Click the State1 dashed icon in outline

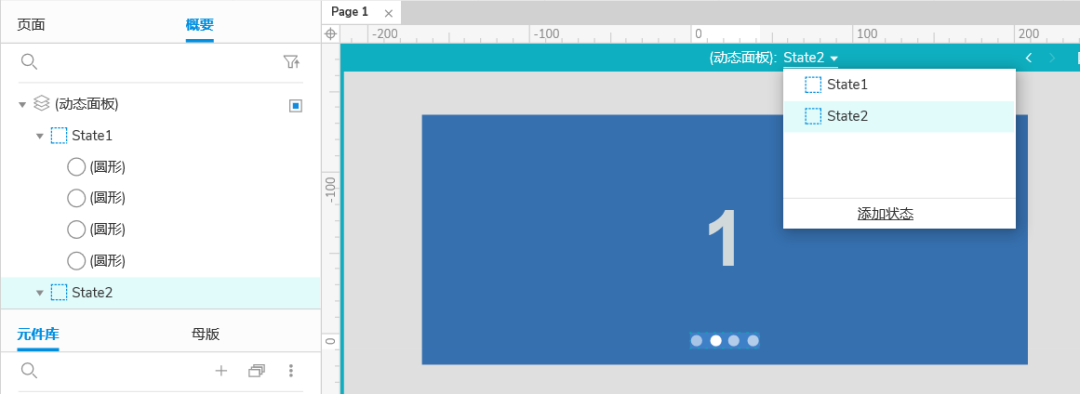click(59, 136)
